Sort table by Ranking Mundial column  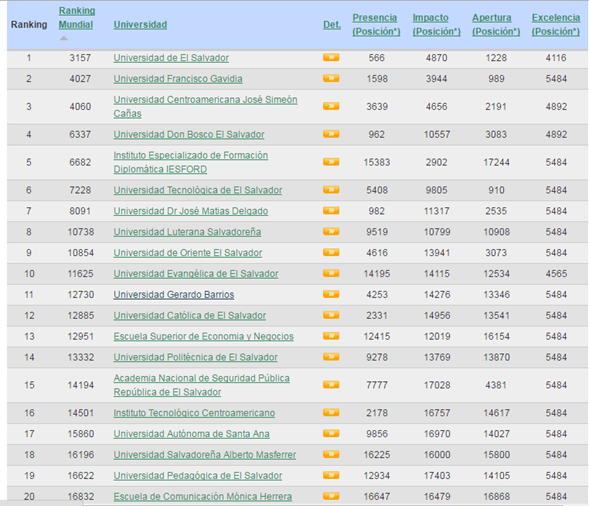coord(77,18)
